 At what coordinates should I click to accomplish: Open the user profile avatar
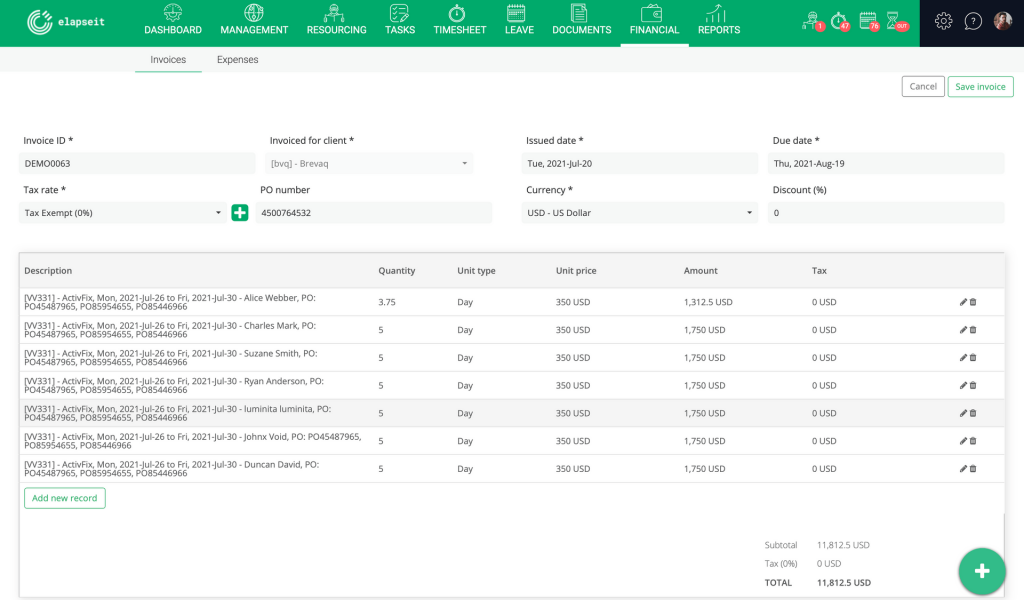click(1002, 21)
